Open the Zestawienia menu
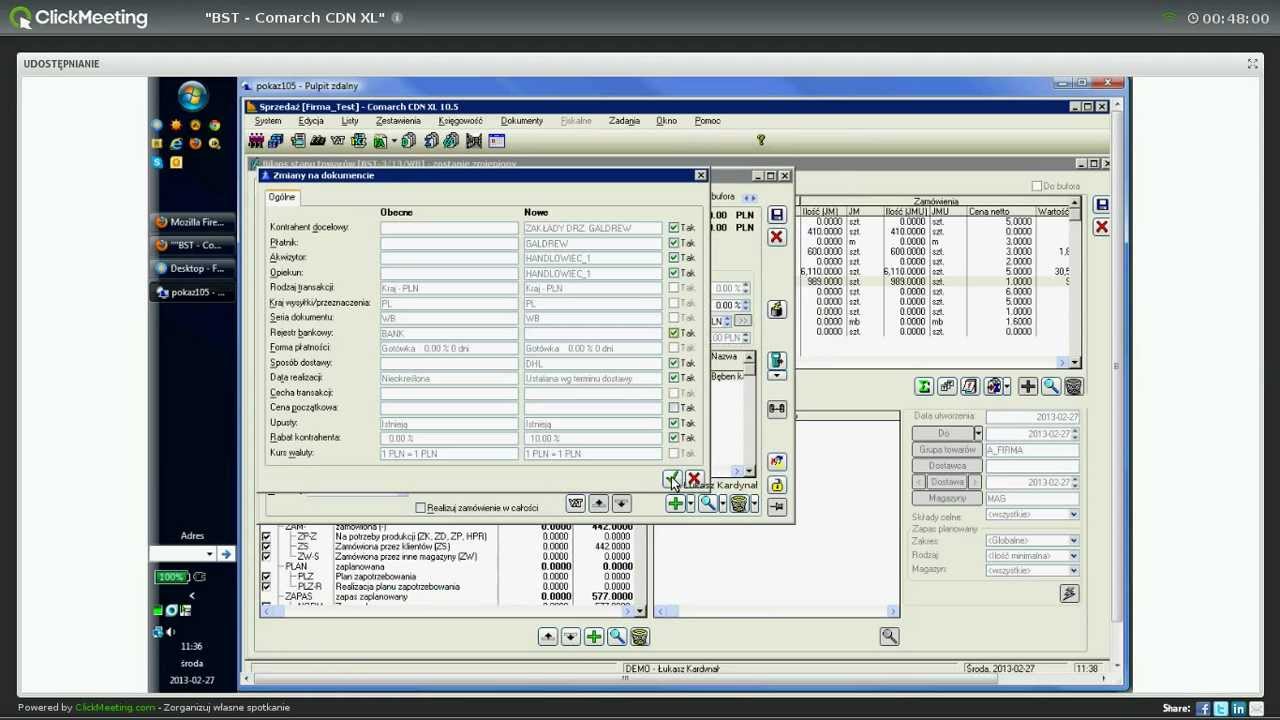This screenshot has width=1280, height=720. click(398, 121)
